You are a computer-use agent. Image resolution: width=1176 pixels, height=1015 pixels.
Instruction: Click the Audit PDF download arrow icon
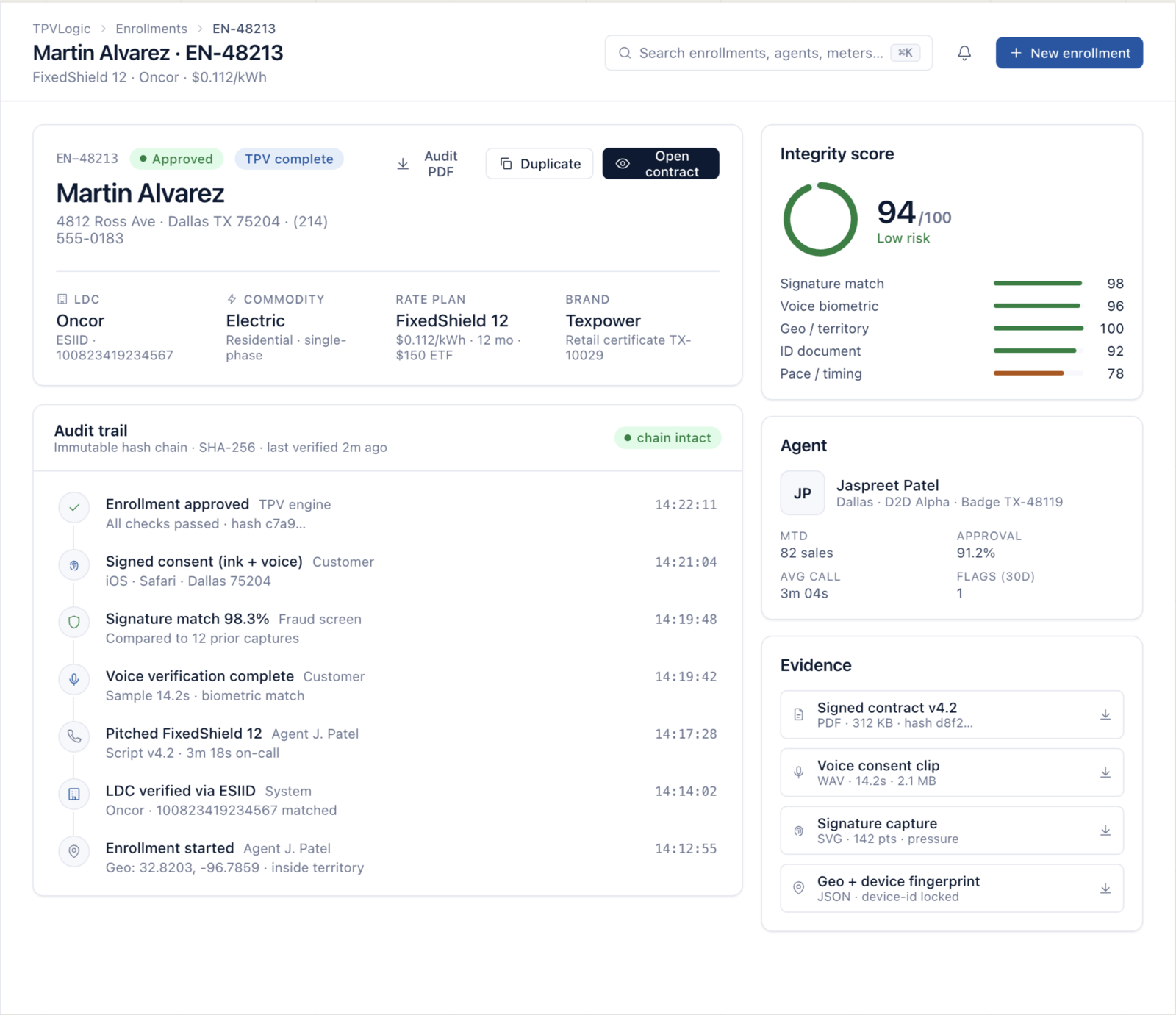[x=403, y=164]
